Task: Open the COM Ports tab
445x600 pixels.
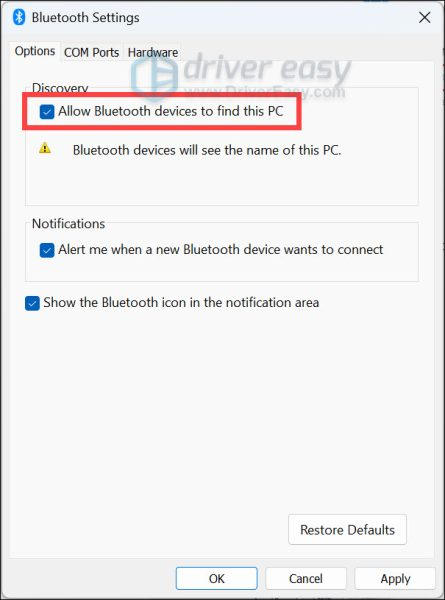Action: coord(91,52)
